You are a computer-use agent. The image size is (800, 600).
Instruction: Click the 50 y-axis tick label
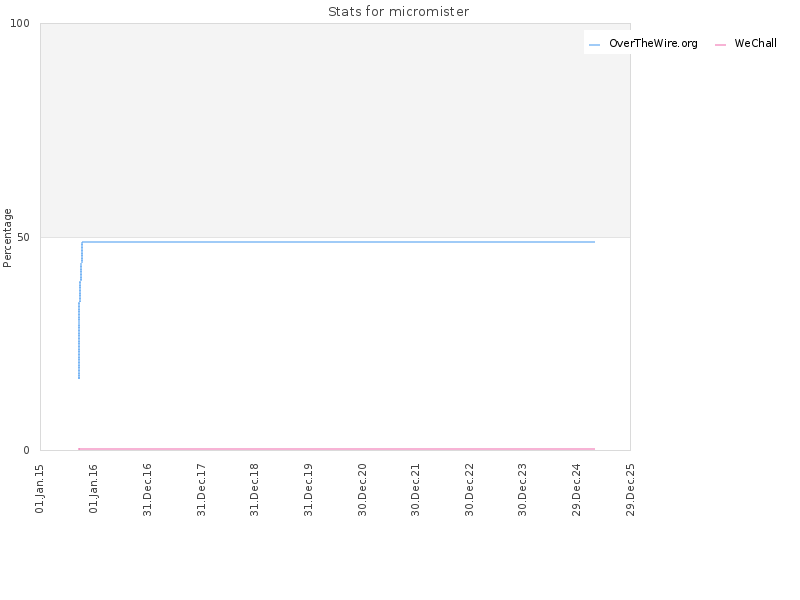(23, 237)
